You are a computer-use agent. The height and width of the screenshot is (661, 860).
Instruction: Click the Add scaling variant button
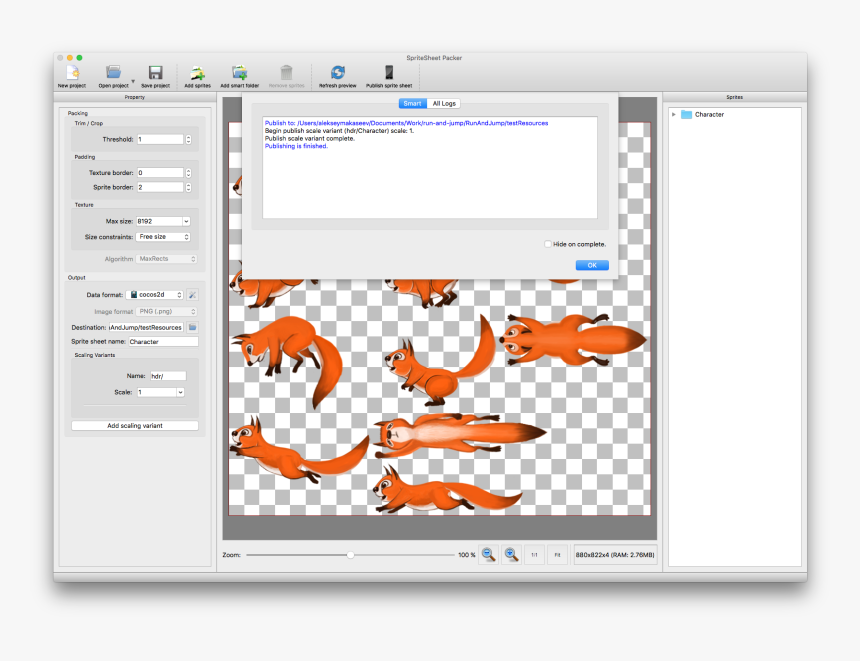[134, 426]
